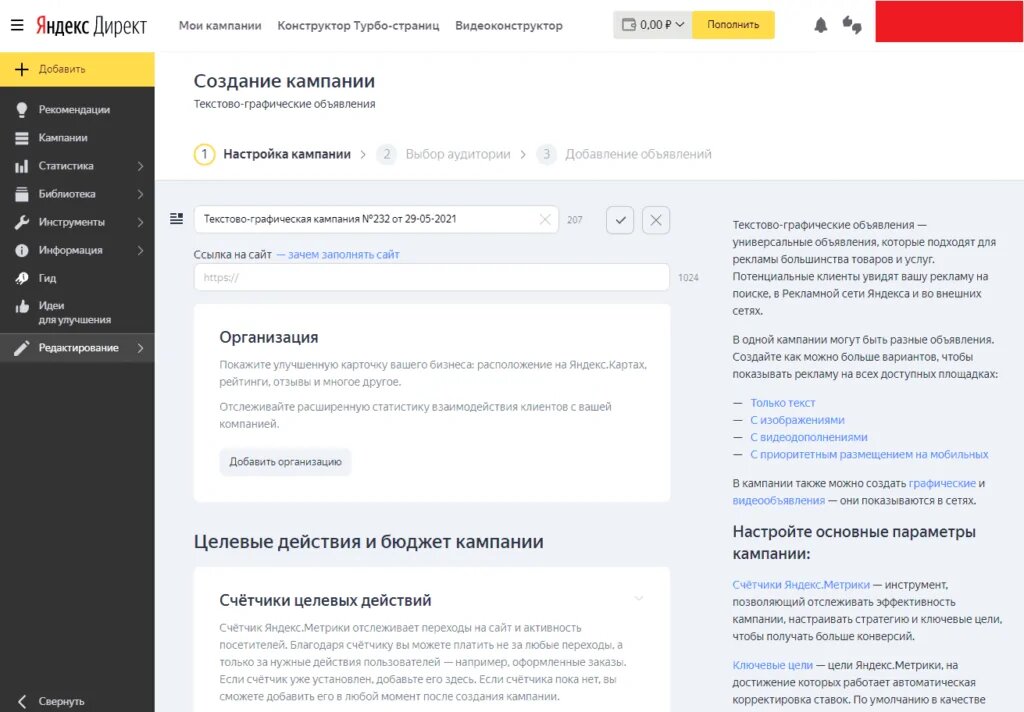Click Добавить организацию button
The height and width of the screenshot is (712, 1024).
click(x=285, y=462)
